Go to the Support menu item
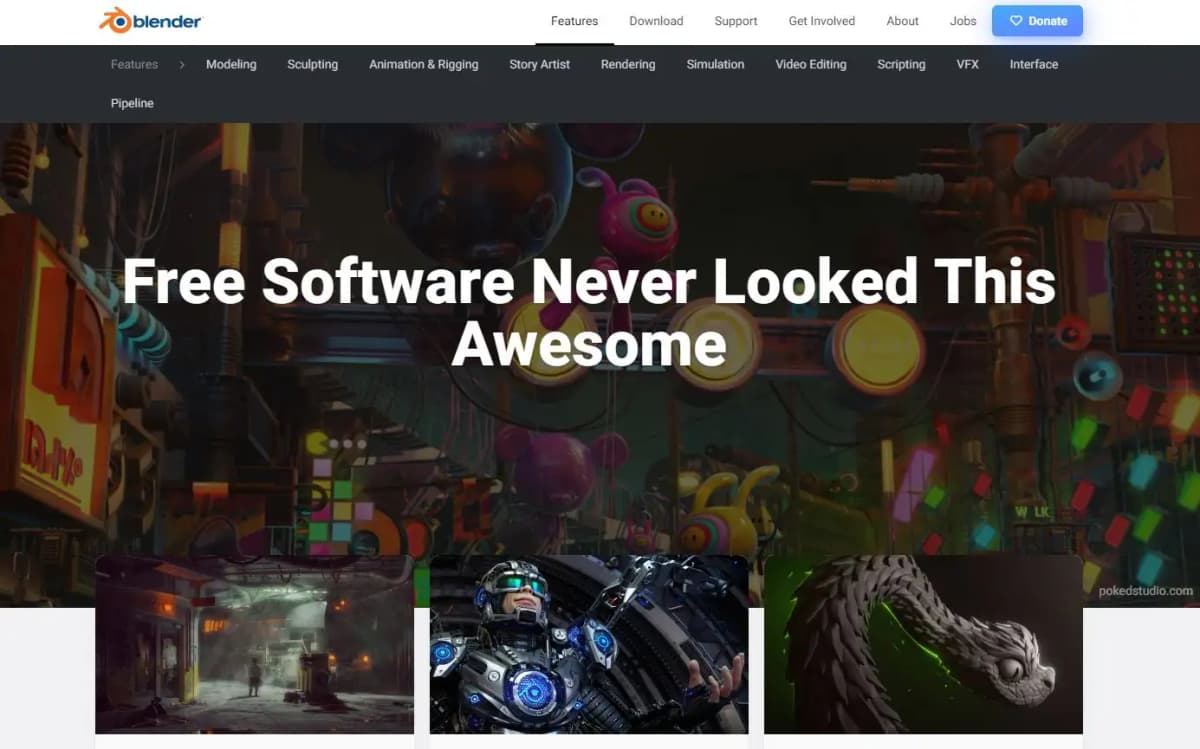 [x=736, y=21]
